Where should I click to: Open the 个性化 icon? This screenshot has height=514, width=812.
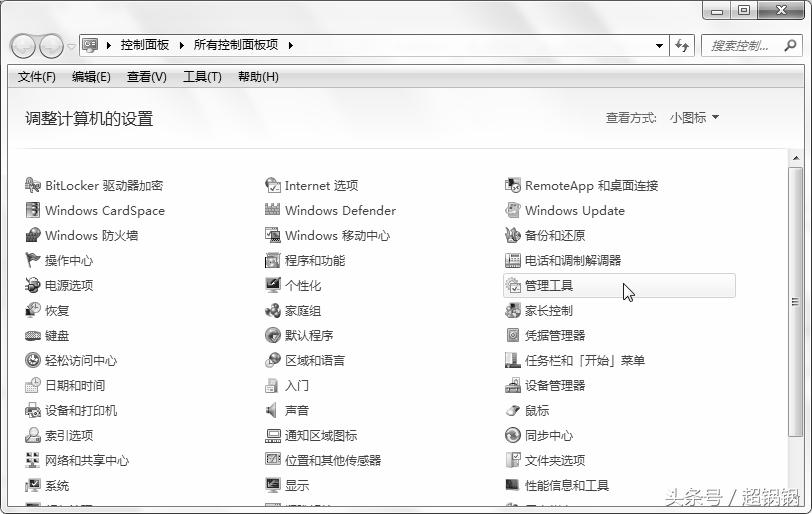(272, 285)
